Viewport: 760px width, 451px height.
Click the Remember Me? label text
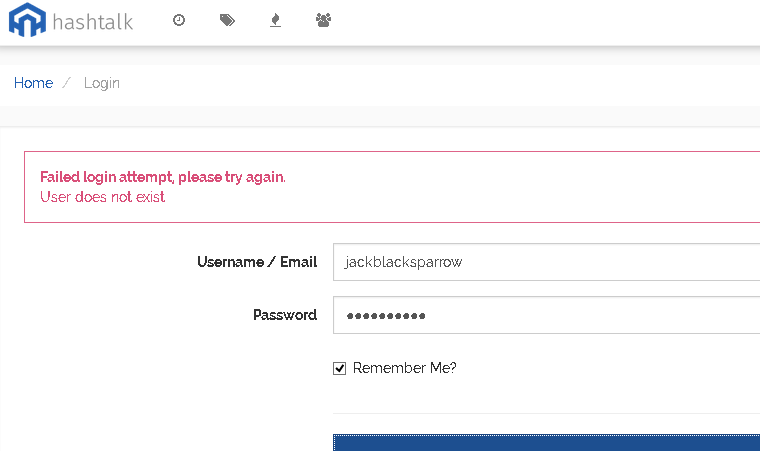[405, 368]
